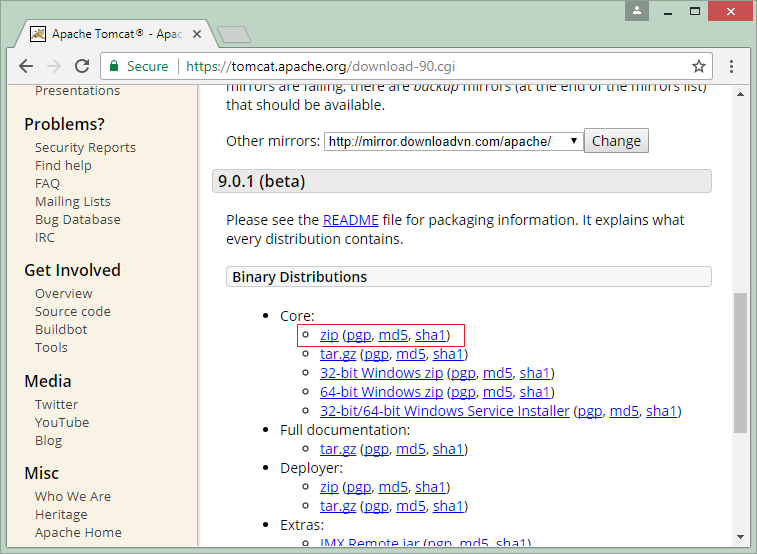This screenshot has width=757, height=554.
Task: Open the sha1 link for Core zip
Action: [x=430, y=335]
